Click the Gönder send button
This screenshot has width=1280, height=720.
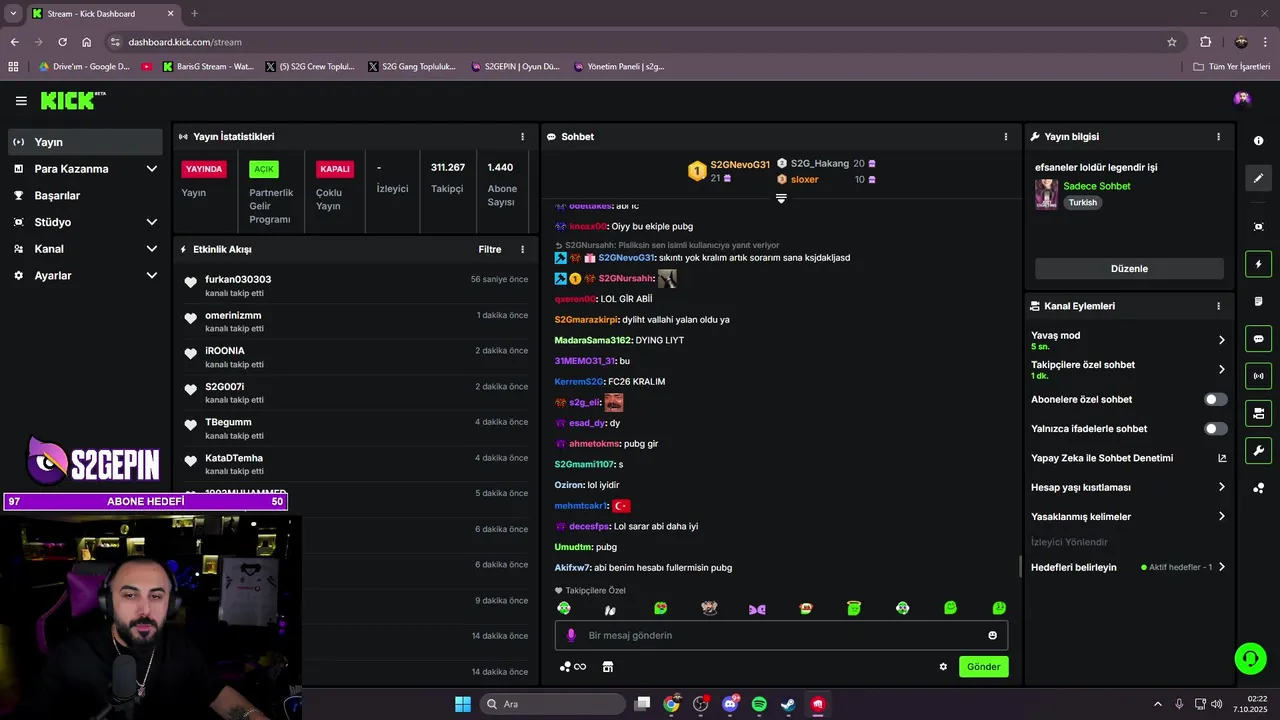[x=983, y=667]
